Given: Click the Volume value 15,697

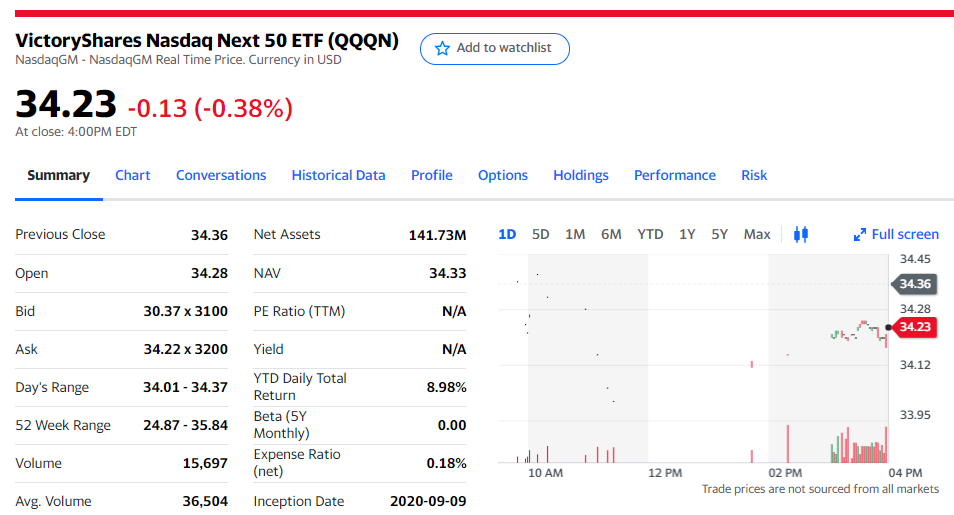Looking at the screenshot, I should point(205,463).
